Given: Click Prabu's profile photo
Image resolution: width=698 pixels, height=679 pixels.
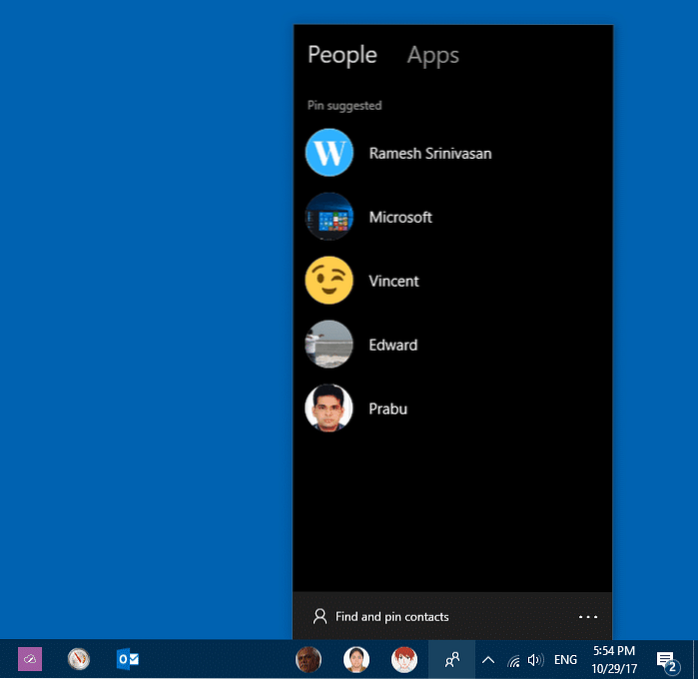Looking at the screenshot, I should tap(329, 409).
